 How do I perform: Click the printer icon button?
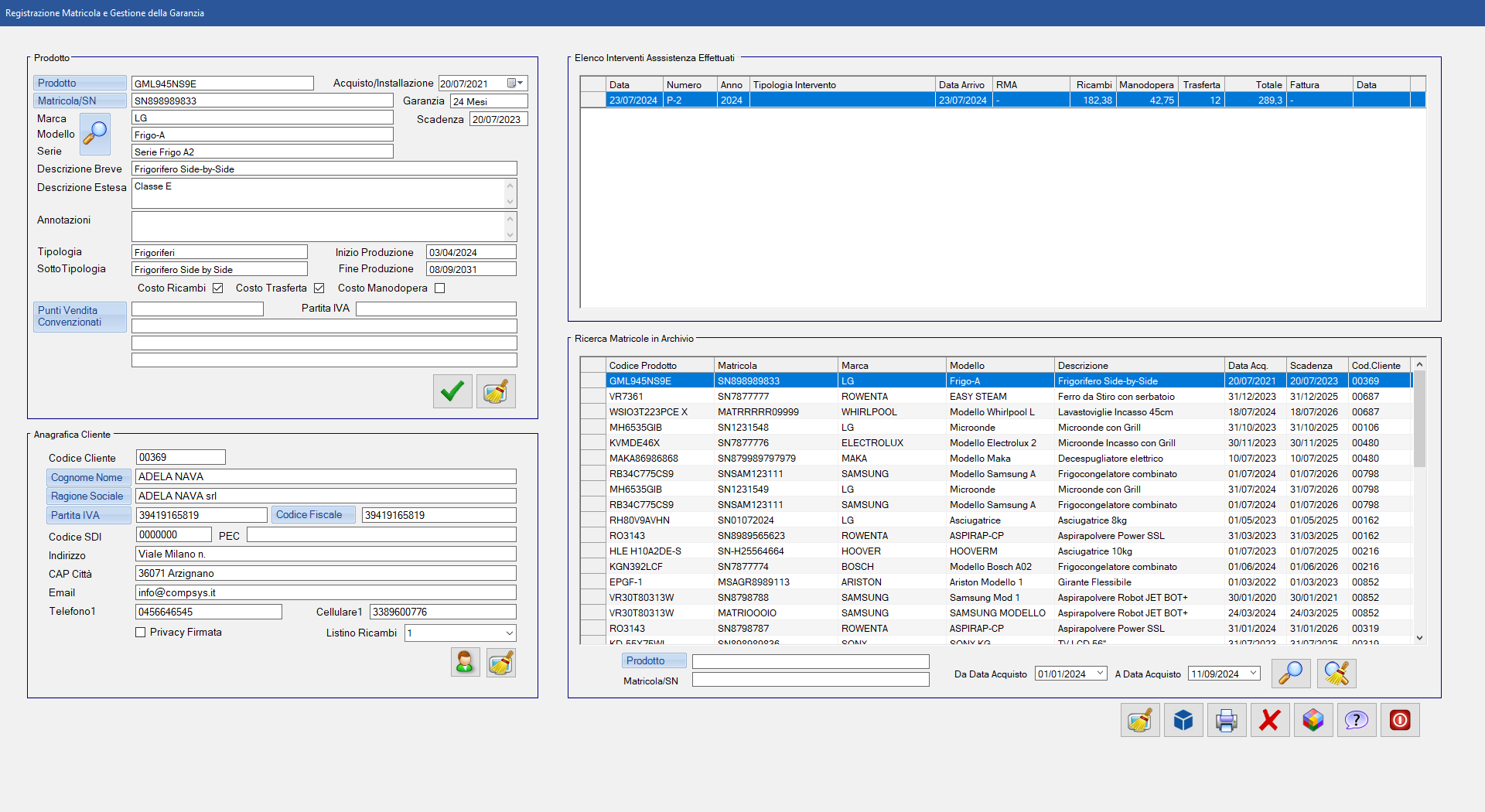(x=1226, y=721)
